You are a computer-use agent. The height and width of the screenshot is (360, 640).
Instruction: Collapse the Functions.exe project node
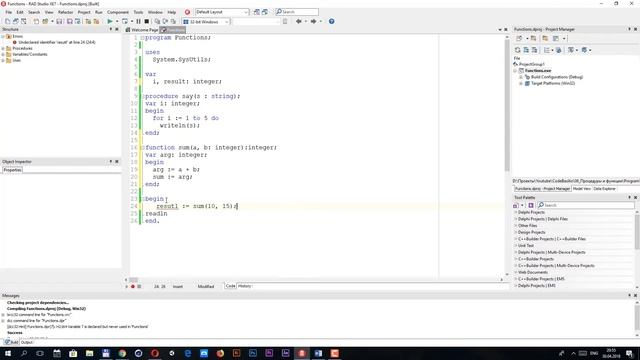click(515, 71)
